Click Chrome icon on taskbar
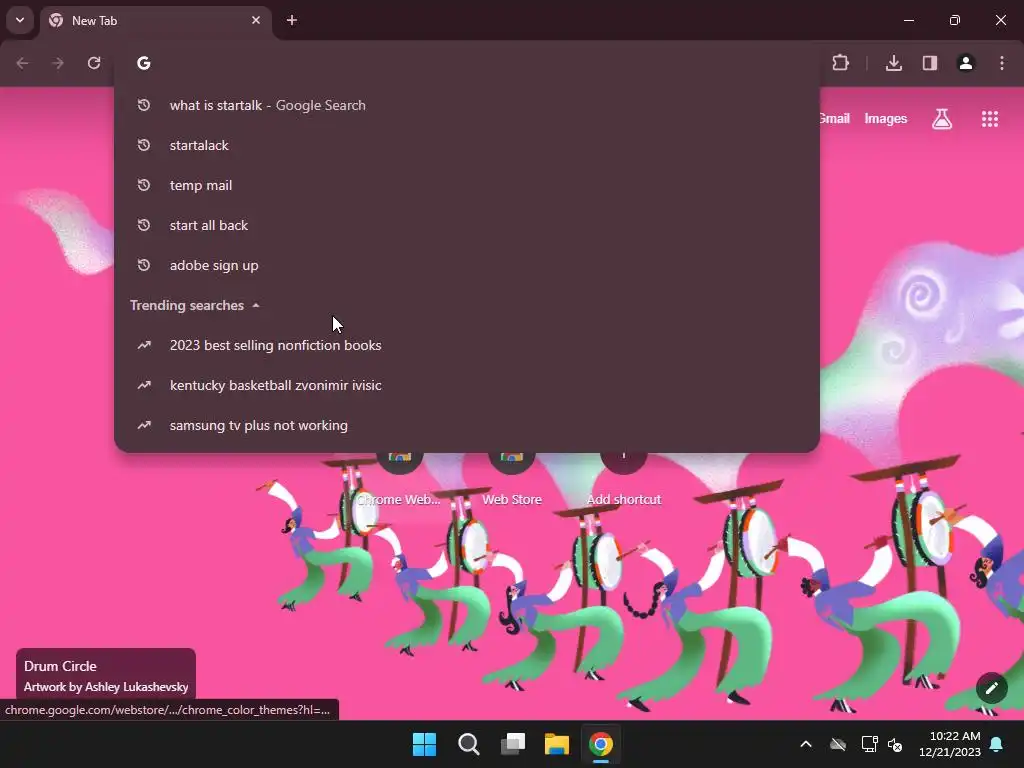The width and height of the screenshot is (1024, 768). [x=601, y=744]
